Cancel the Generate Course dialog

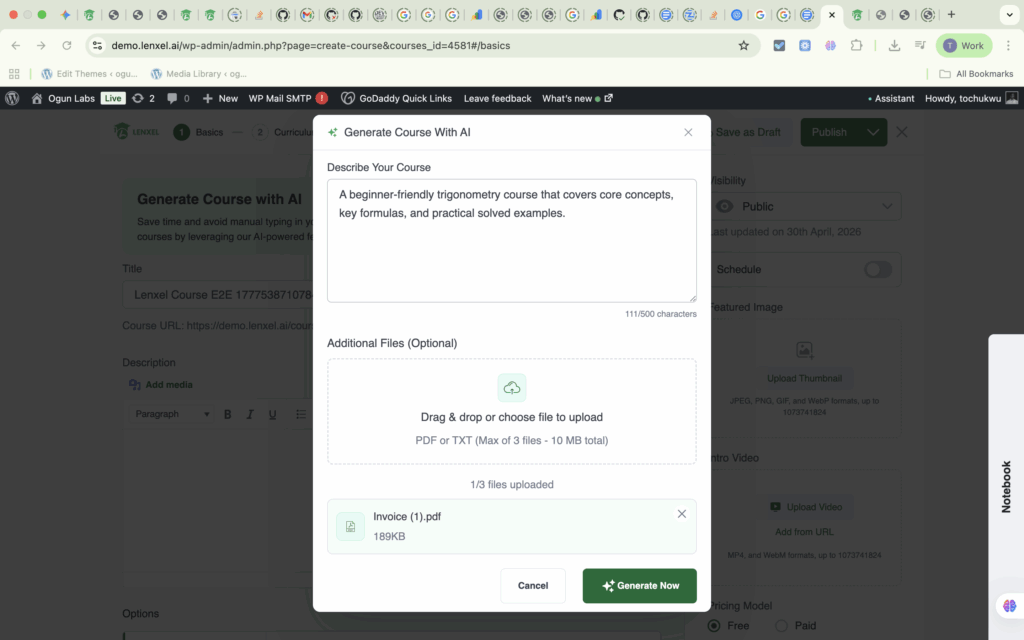pos(533,586)
